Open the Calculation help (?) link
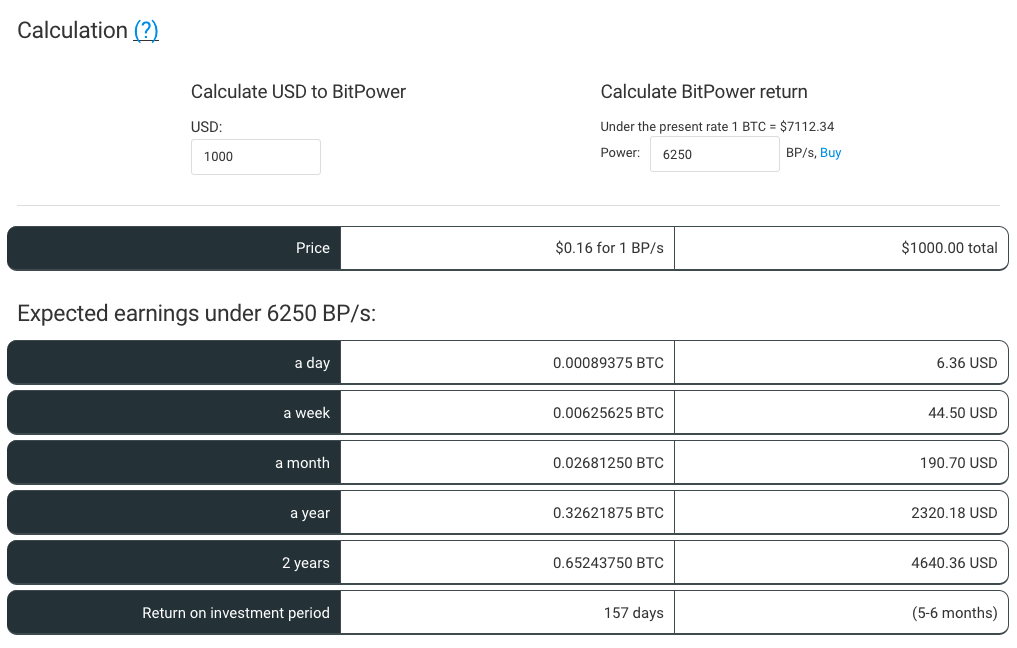 pyautogui.click(x=146, y=30)
